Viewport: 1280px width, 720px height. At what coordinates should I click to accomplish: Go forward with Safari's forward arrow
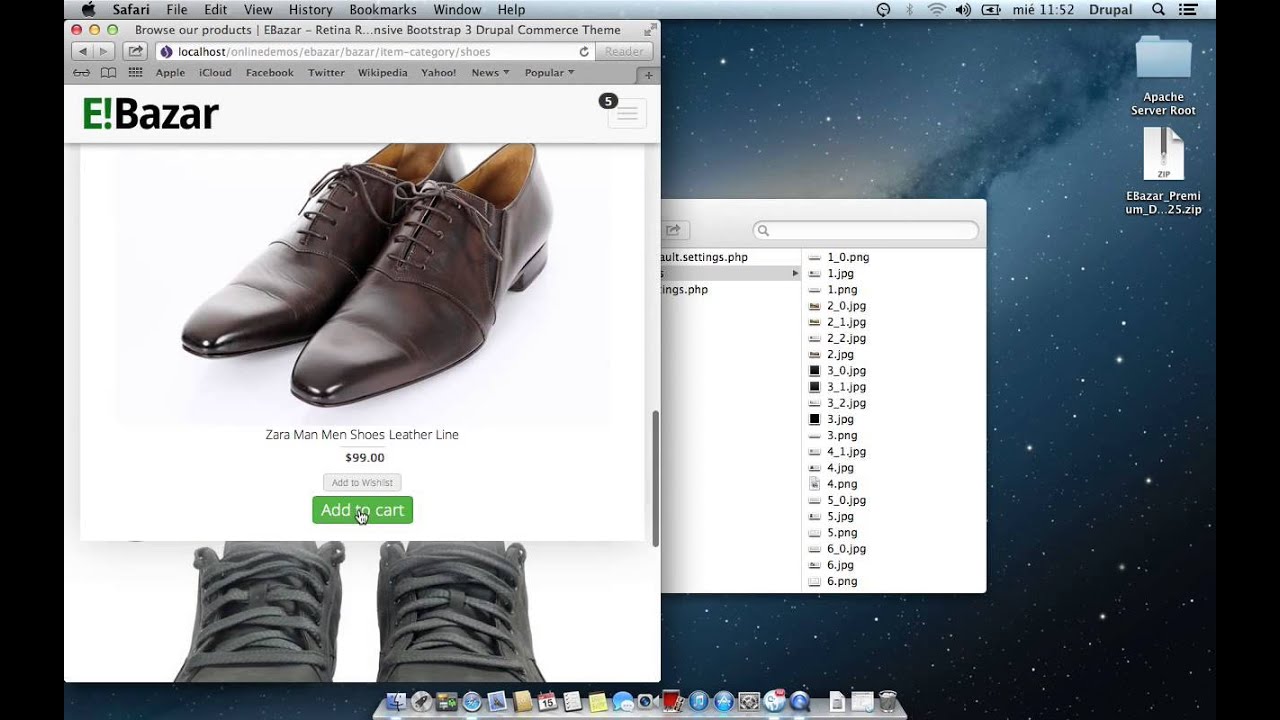pos(104,51)
